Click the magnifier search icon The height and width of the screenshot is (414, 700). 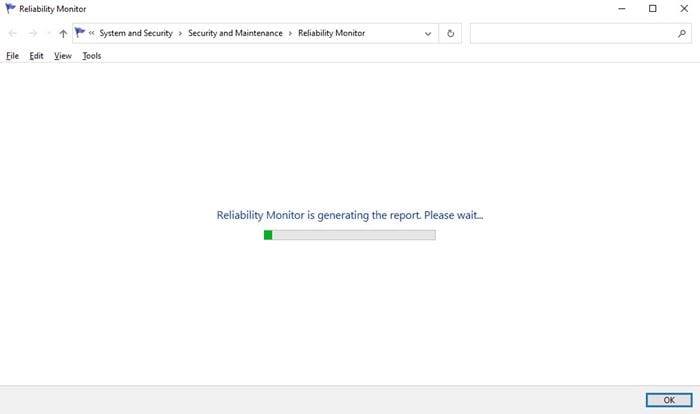(682, 33)
